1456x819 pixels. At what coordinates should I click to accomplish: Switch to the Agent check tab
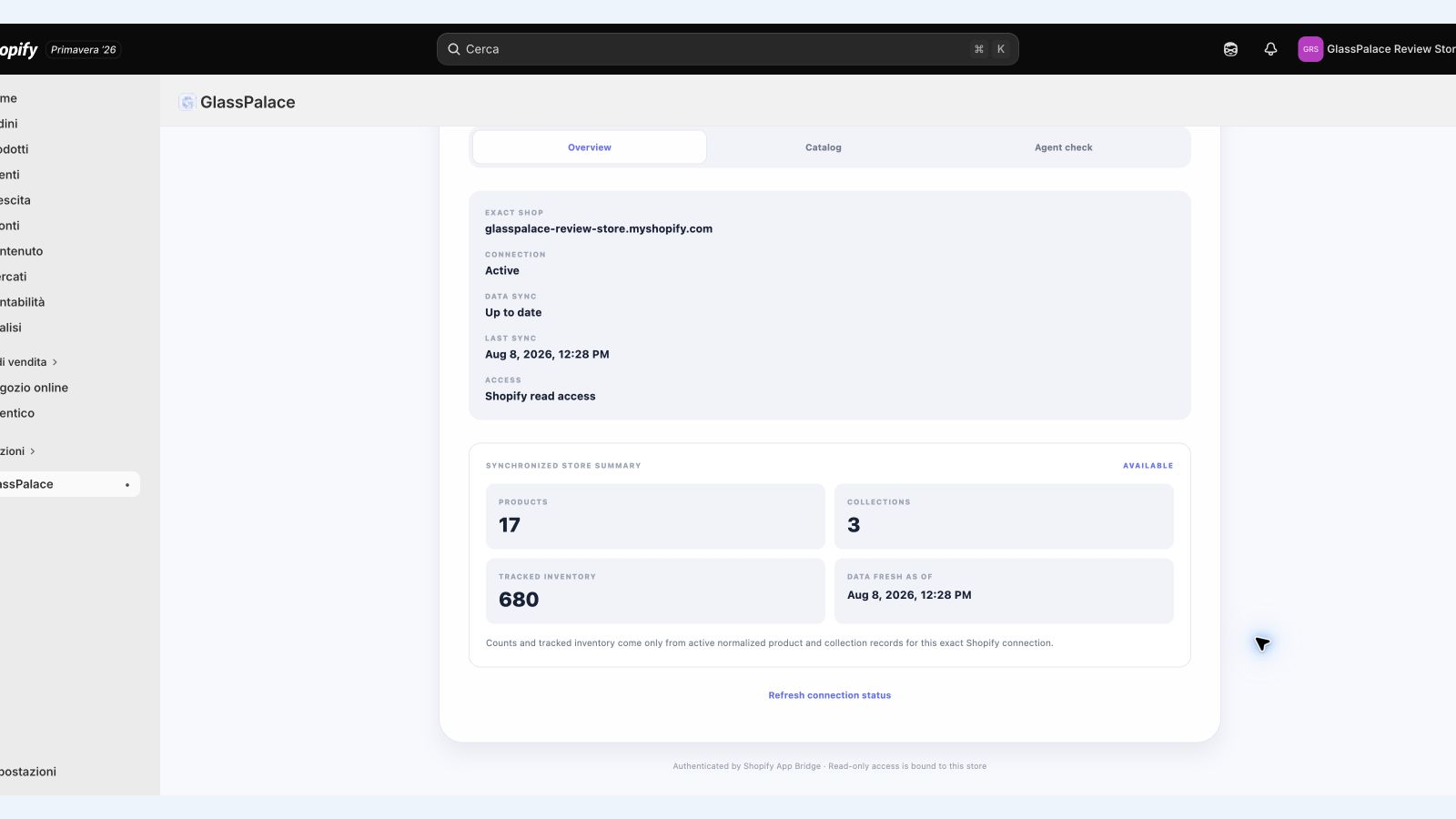point(1064,147)
